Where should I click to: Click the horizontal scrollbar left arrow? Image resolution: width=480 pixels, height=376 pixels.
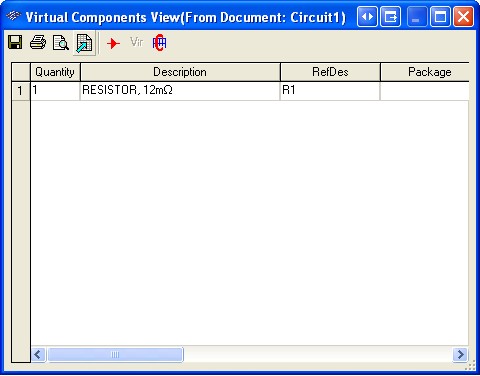coord(38,354)
